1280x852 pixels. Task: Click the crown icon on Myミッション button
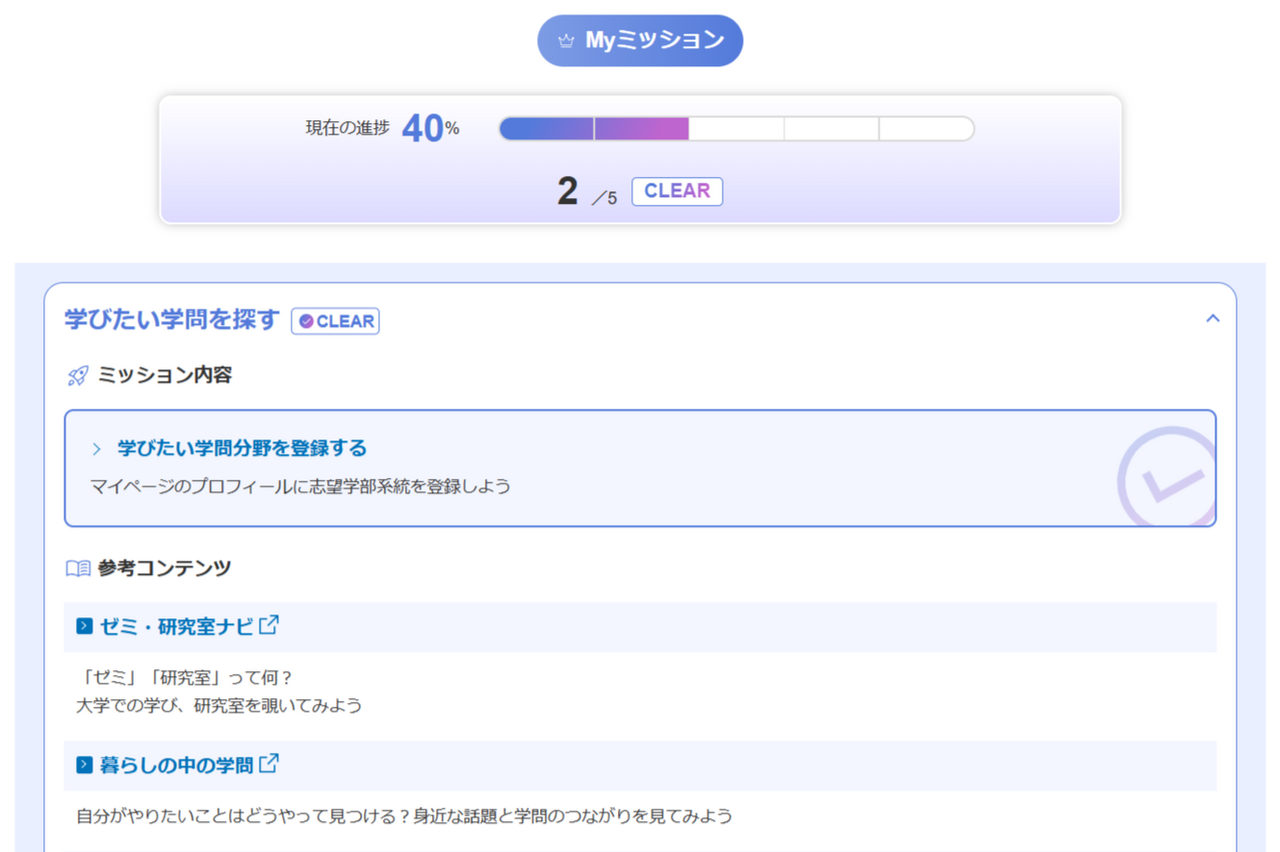click(567, 40)
